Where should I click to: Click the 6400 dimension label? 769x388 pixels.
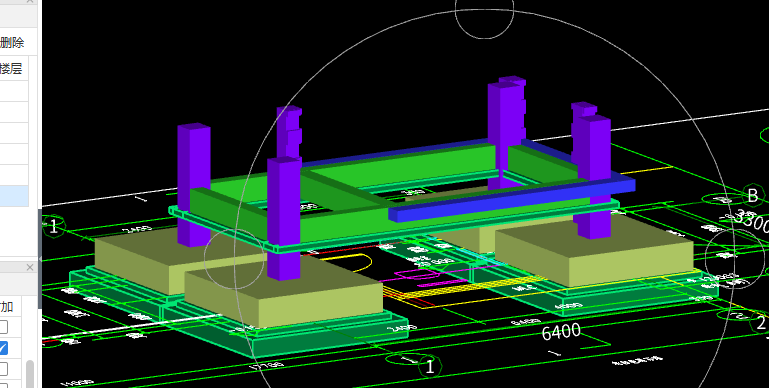coord(561,332)
